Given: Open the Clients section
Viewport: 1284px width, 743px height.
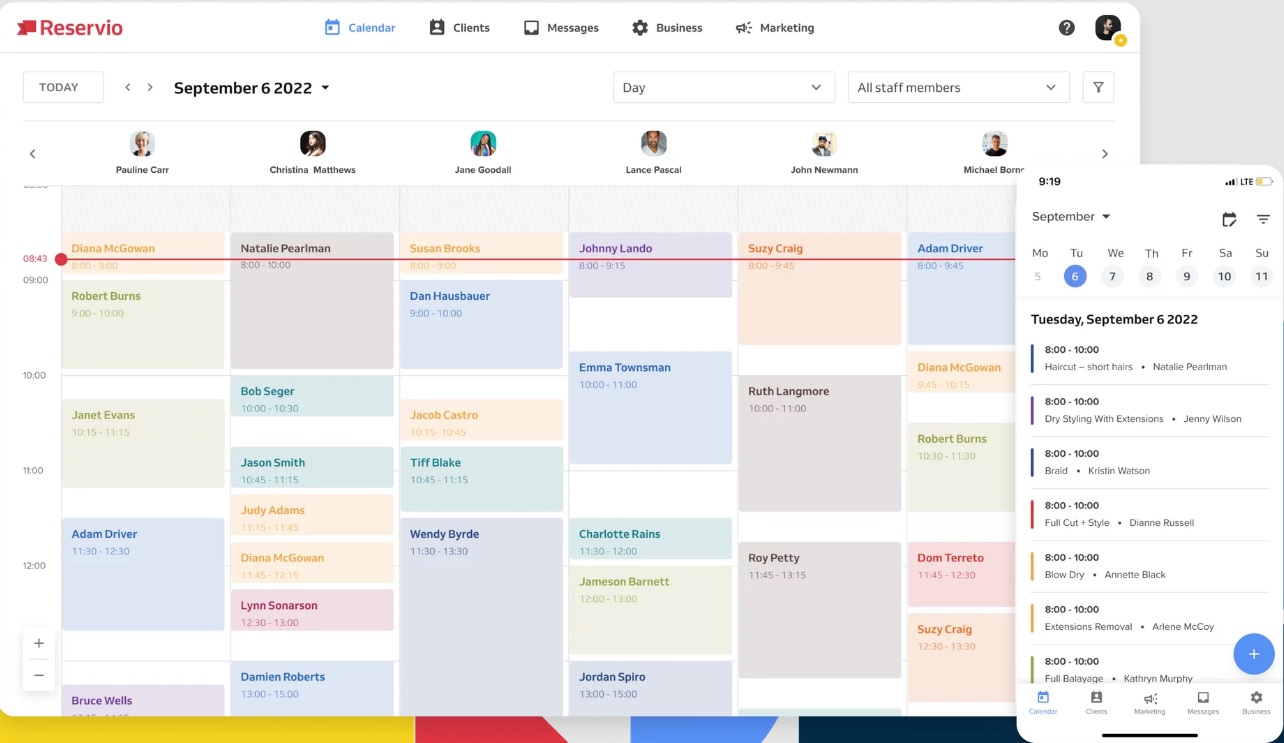Looking at the screenshot, I should pos(459,27).
